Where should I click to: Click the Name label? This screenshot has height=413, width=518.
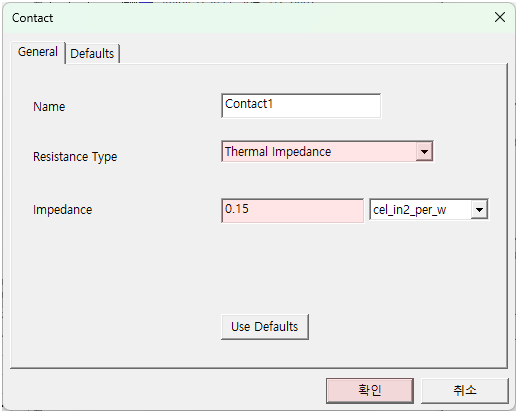point(49,107)
